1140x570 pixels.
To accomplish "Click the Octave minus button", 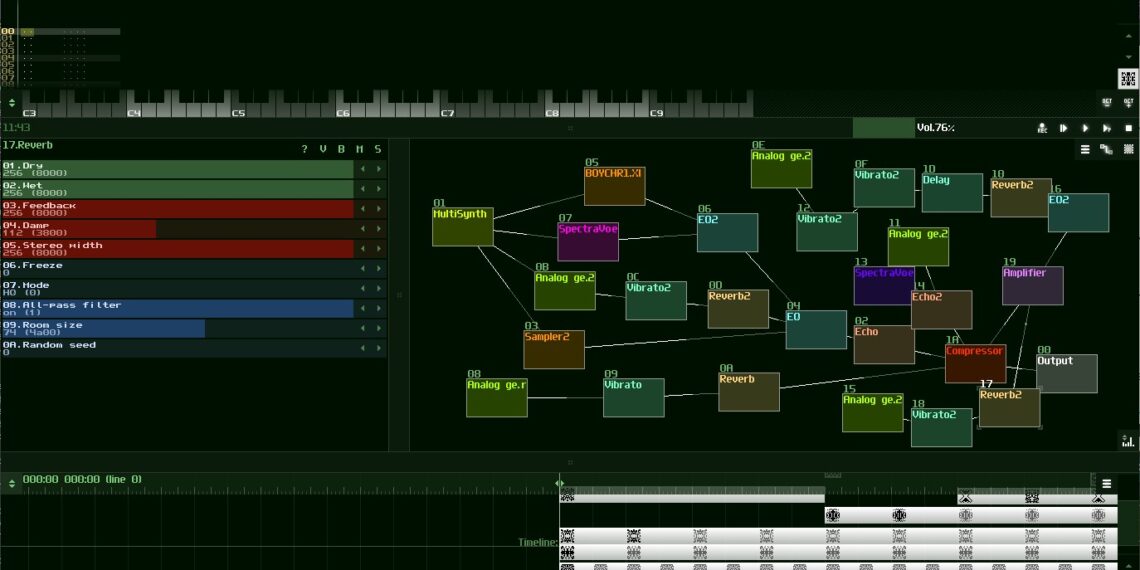I will pyautogui.click(x=1107, y=102).
